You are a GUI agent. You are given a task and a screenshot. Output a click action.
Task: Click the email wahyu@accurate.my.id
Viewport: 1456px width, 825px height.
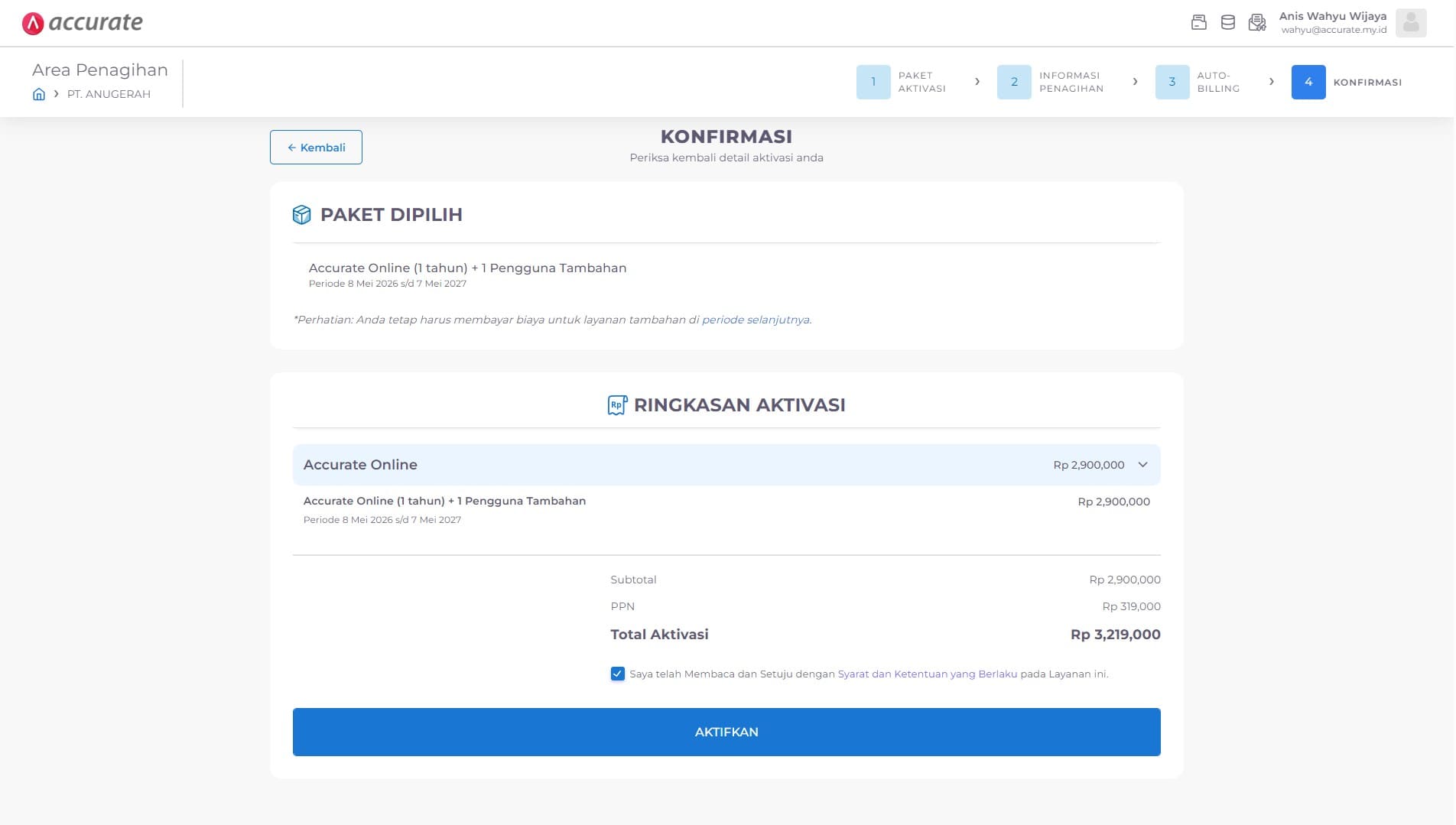click(x=1334, y=30)
